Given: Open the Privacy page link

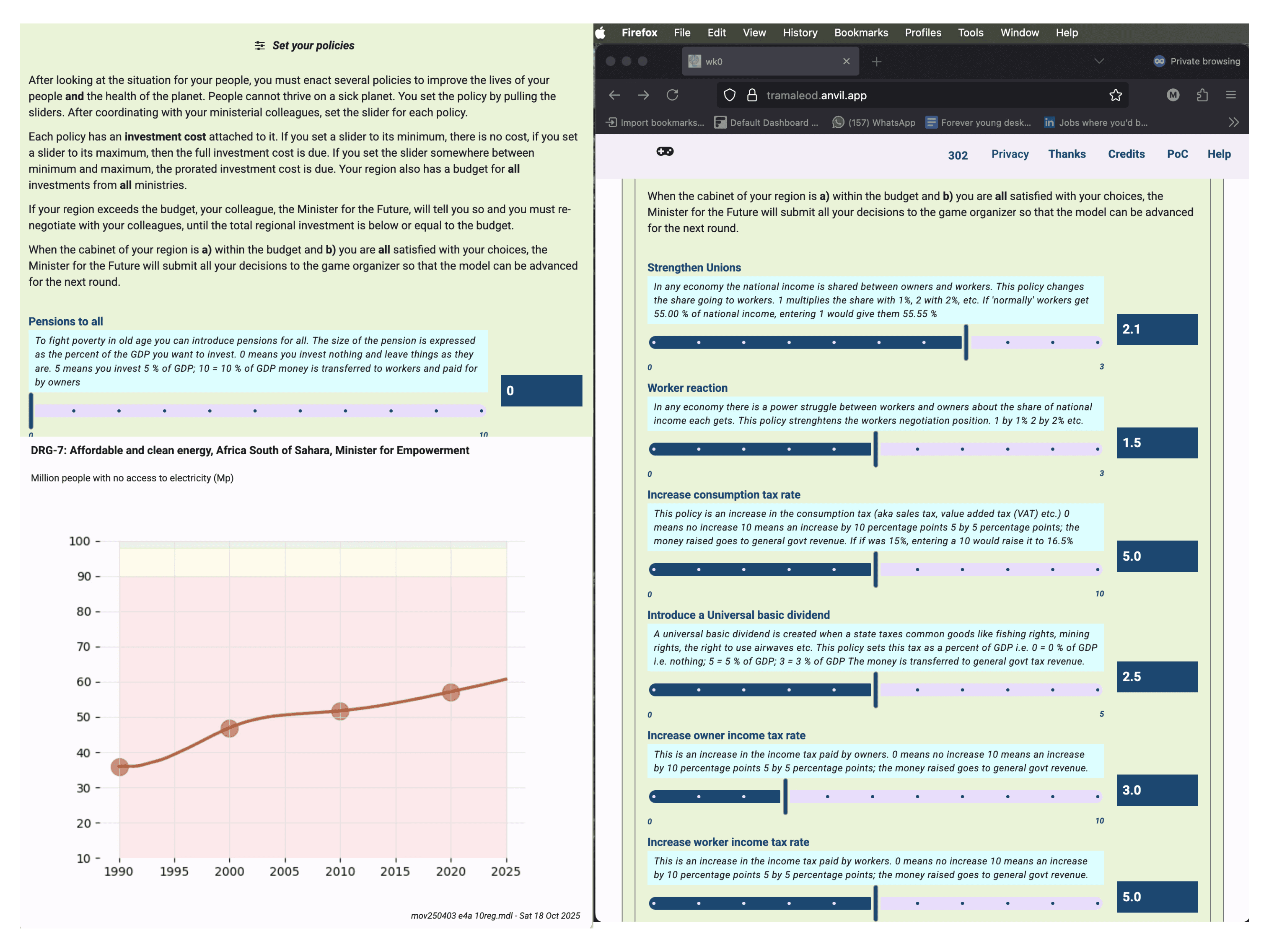Looking at the screenshot, I should pos(1010,154).
